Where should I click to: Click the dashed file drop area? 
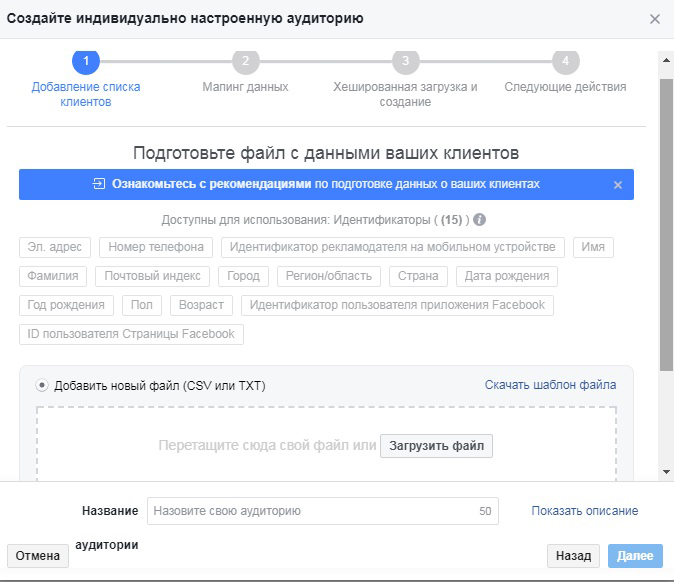(326, 444)
